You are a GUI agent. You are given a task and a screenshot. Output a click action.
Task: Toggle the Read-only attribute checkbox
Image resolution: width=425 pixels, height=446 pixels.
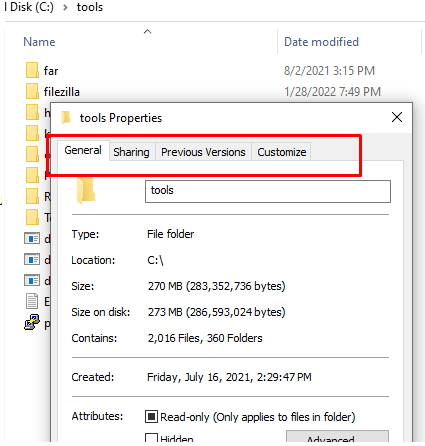pos(151,417)
